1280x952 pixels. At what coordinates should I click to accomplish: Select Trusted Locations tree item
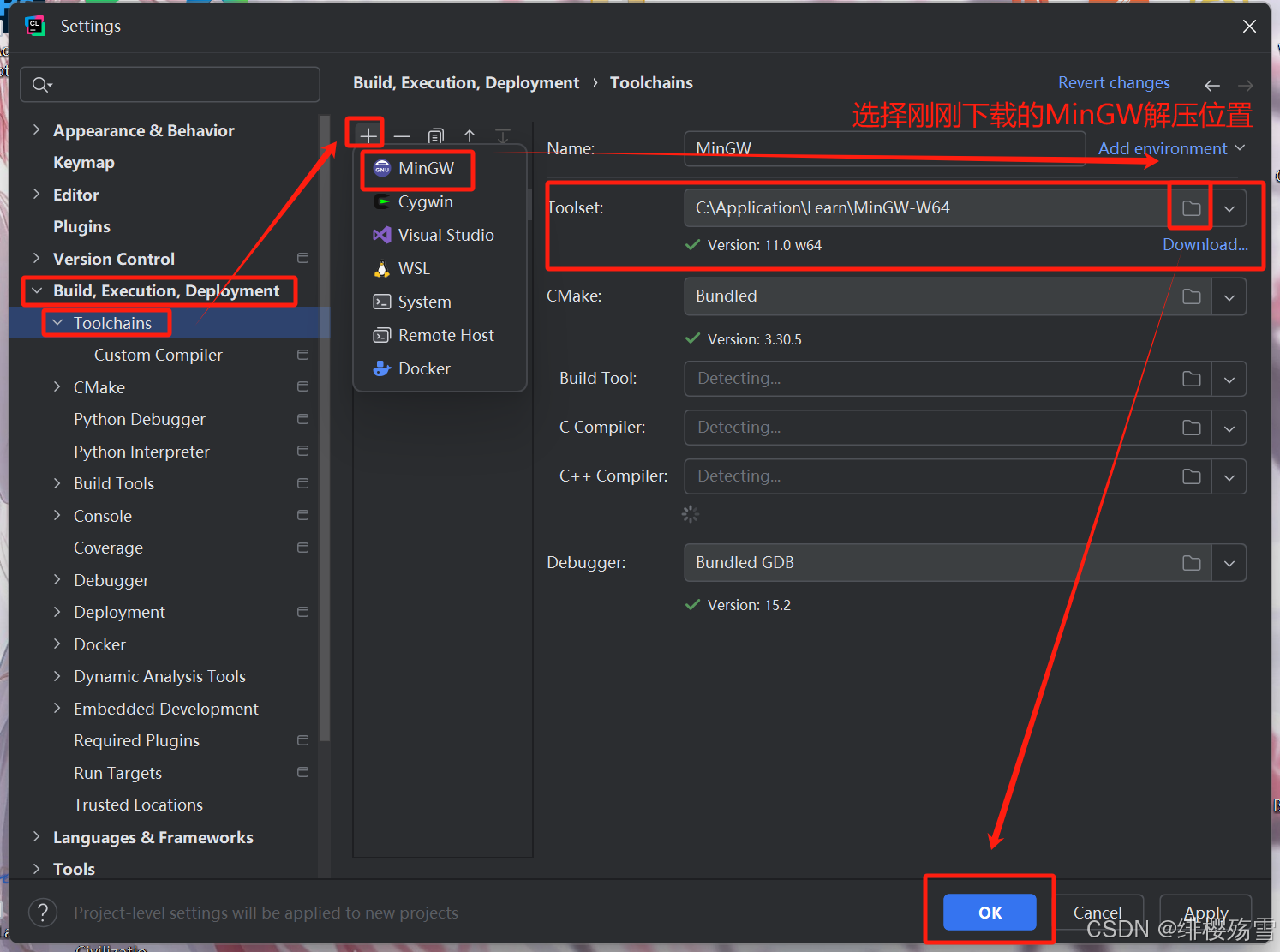pos(138,805)
